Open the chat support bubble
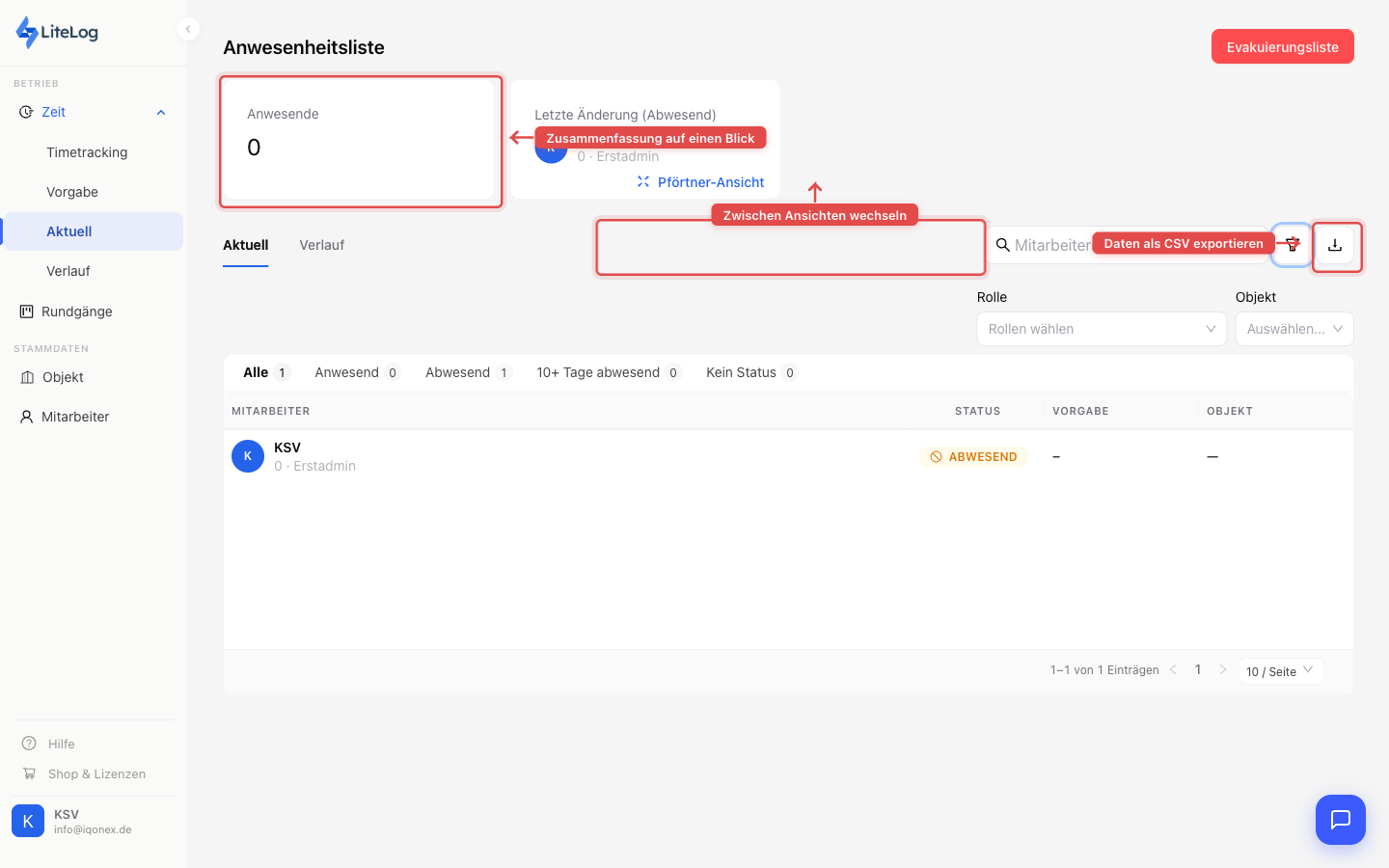Screen dimensions: 1389x868 [x=1340, y=820]
